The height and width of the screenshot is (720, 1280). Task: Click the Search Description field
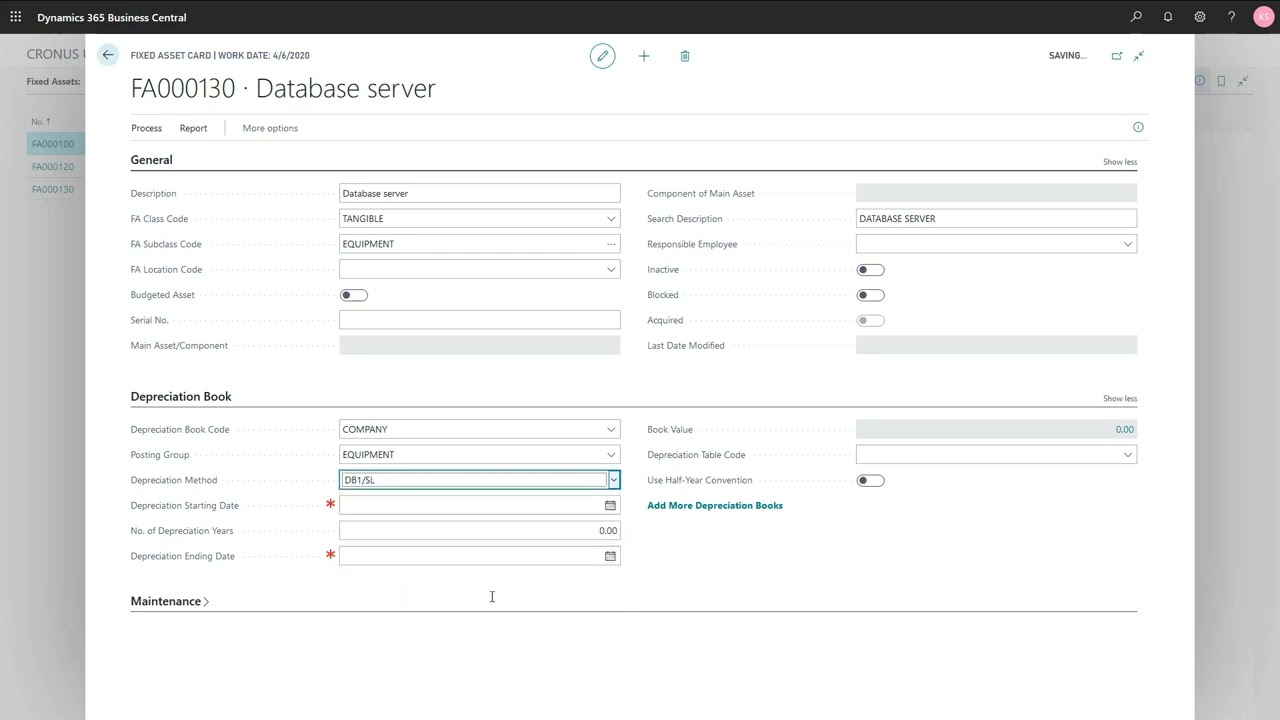click(x=996, y=219)
